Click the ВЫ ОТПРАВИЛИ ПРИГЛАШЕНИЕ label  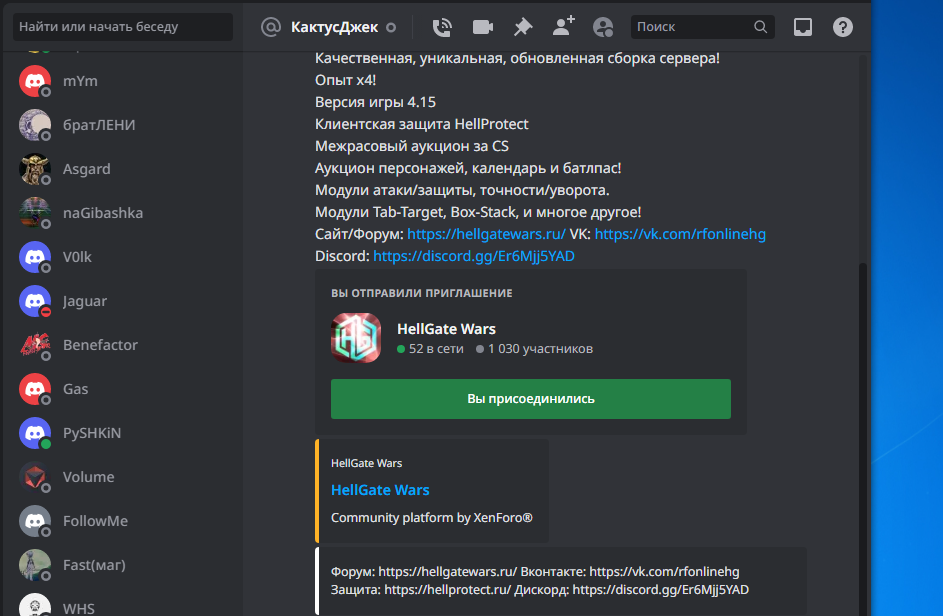pyautogui.click(x=422, y=294)
